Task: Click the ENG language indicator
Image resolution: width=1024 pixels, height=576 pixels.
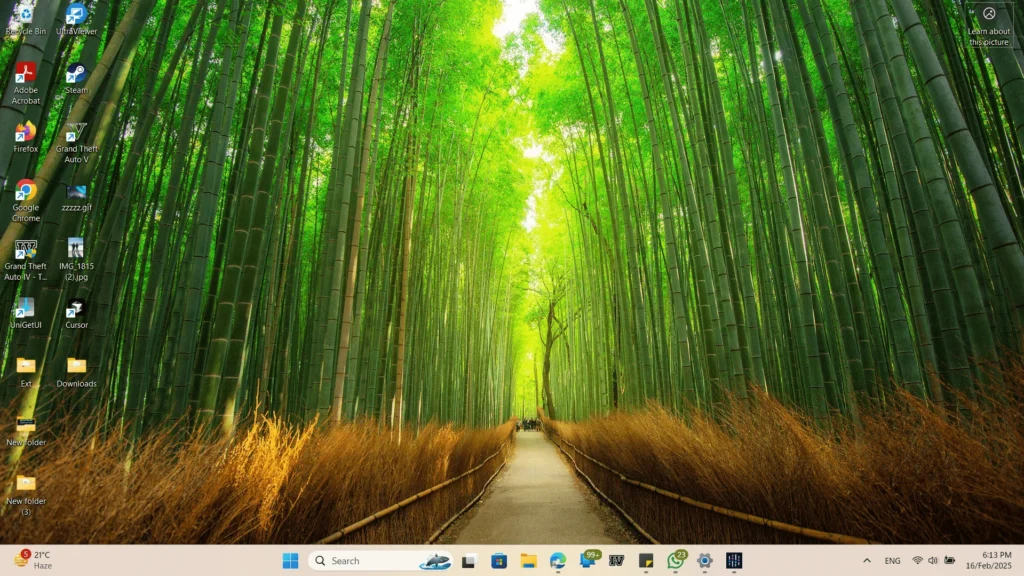Action: 892,560
